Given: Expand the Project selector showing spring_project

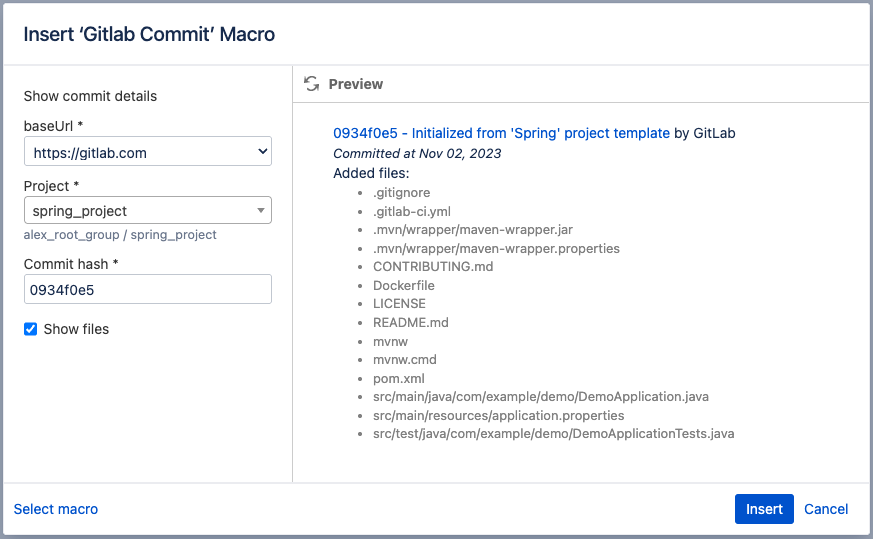Looking at the screenshot, I should (x=140, y=211).
